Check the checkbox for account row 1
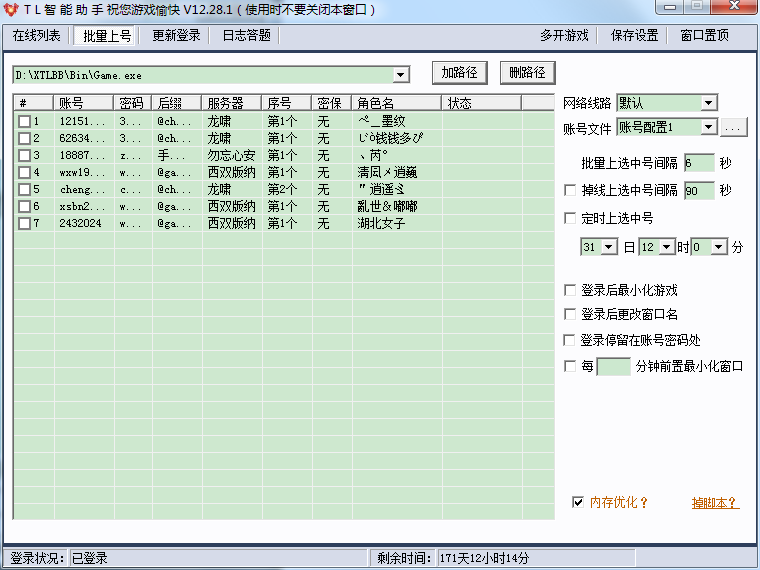The image size is (760, 570). (x=24, y=121)
